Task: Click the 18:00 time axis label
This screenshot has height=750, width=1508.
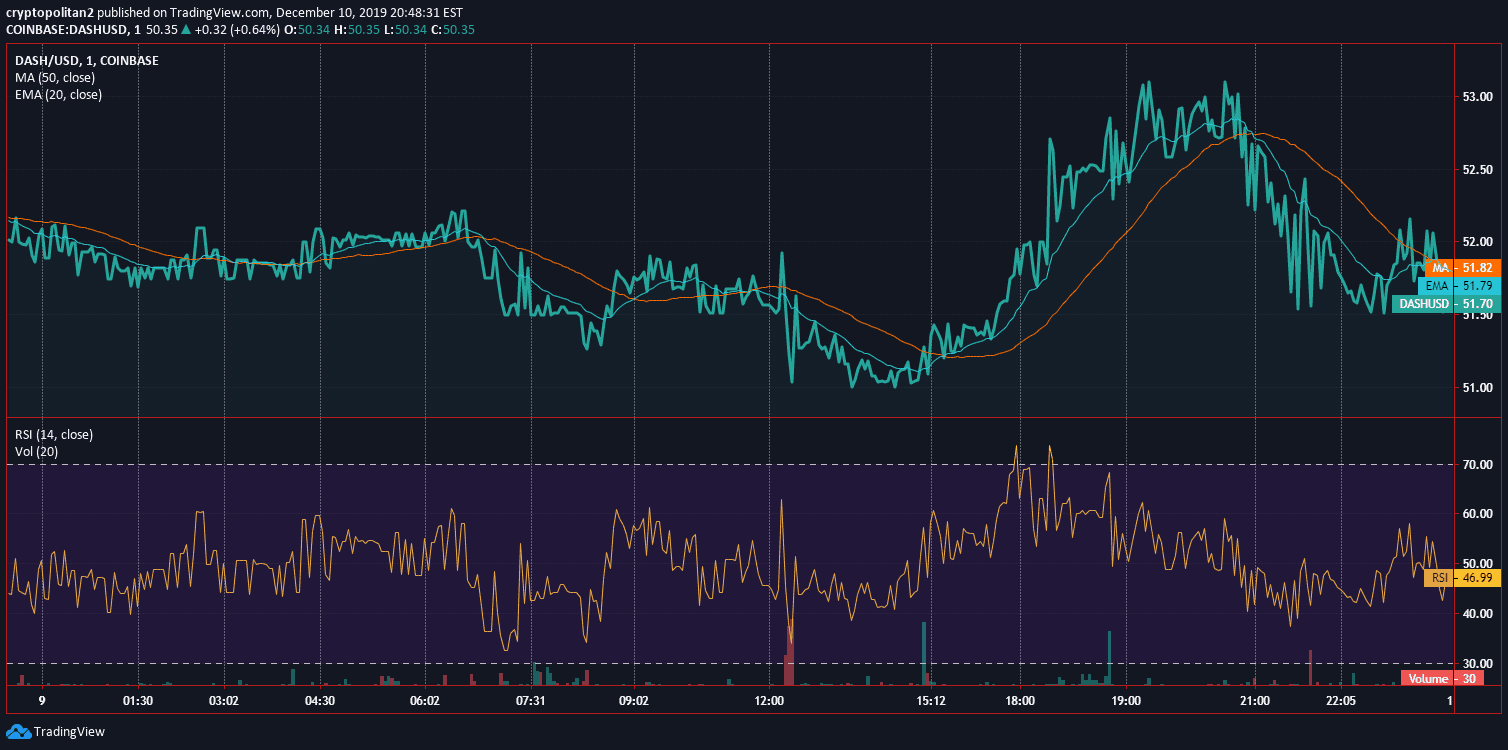Action: pos(1020,701)
